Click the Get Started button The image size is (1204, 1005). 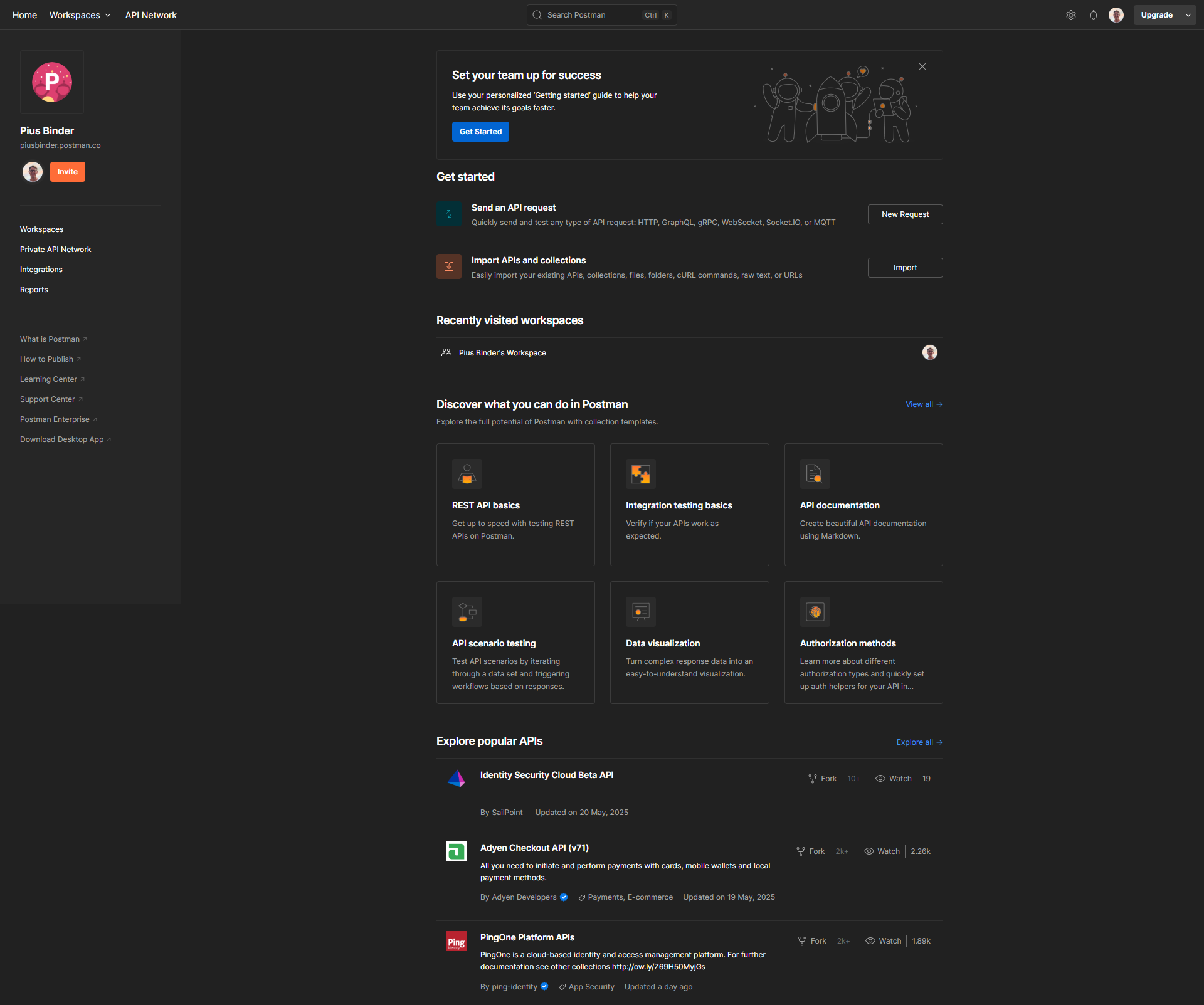[480, 132]
